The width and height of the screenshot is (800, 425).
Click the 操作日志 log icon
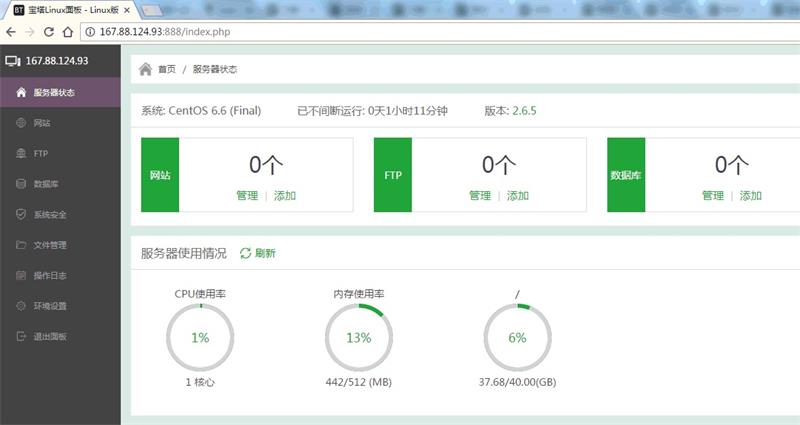(x=21, y=276)
